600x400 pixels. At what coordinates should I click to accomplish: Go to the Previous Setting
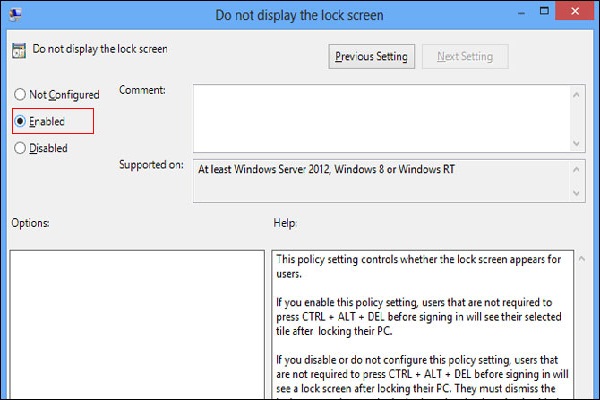371,57
